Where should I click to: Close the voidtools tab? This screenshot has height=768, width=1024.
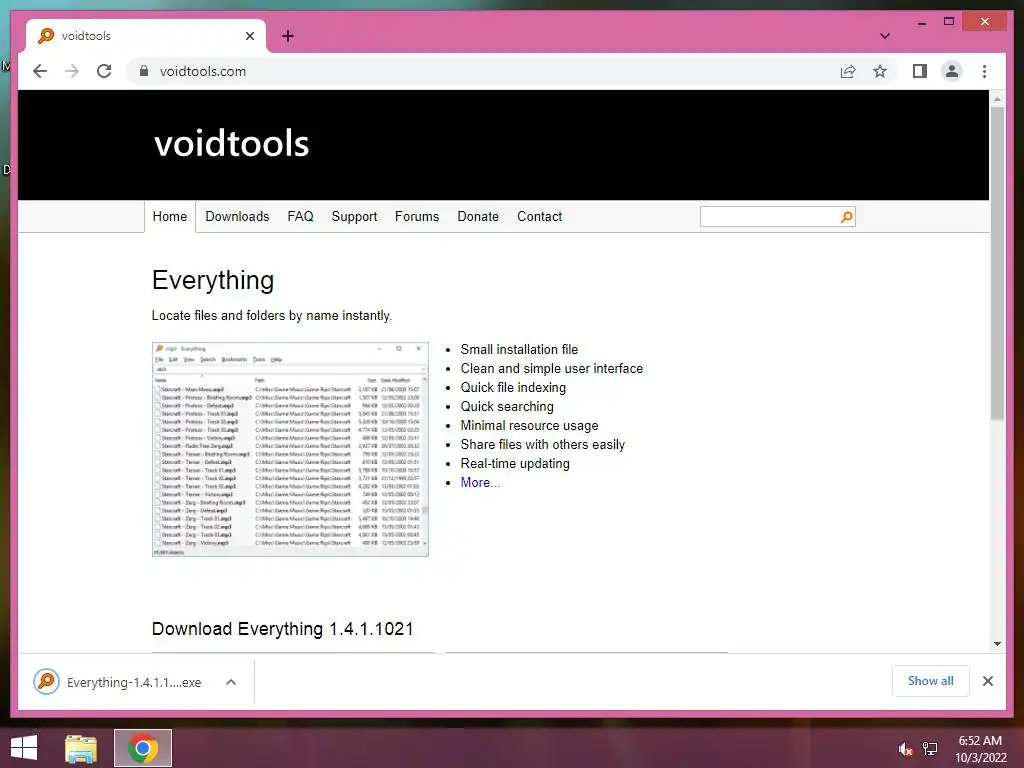click(249, 36)
